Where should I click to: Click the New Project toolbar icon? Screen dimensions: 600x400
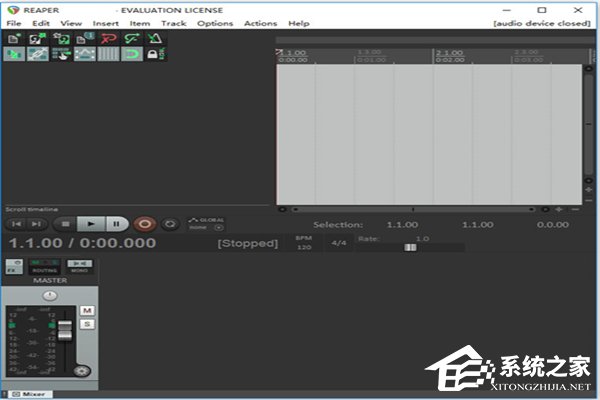click(x=15, y=39)
